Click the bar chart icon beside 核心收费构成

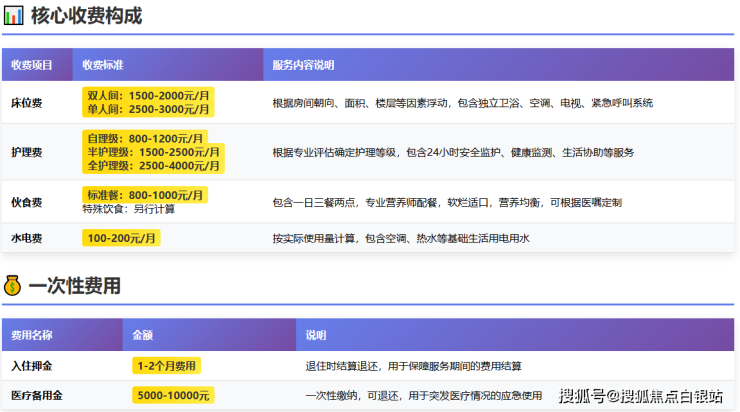pos(14,17)
